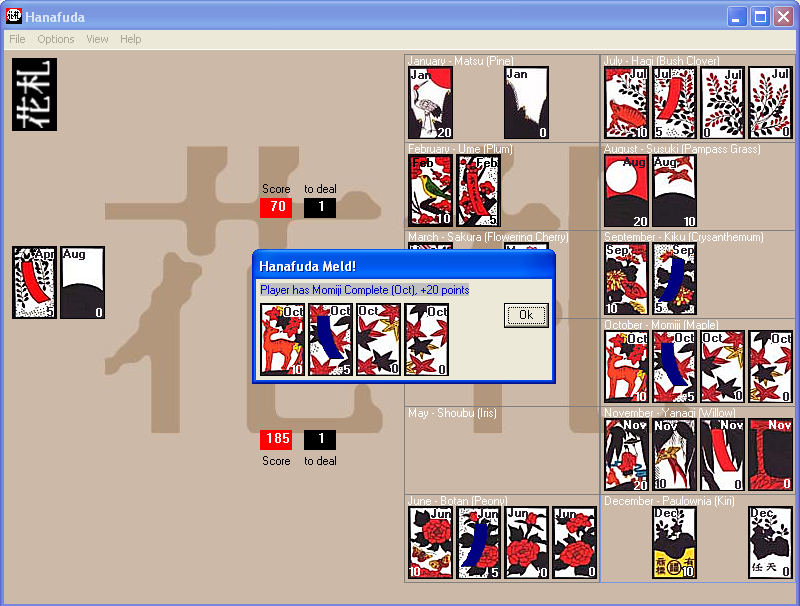Click the November lightning red 0-point card
Image resolution: width=800 pixels, height=606 pixels.
pos(770,454)
